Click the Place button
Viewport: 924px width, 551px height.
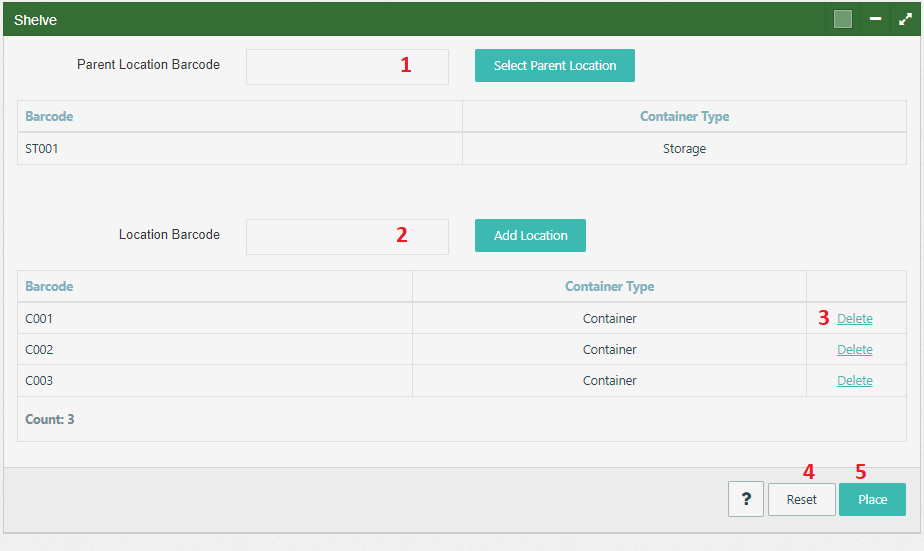(x=872, y=500)
